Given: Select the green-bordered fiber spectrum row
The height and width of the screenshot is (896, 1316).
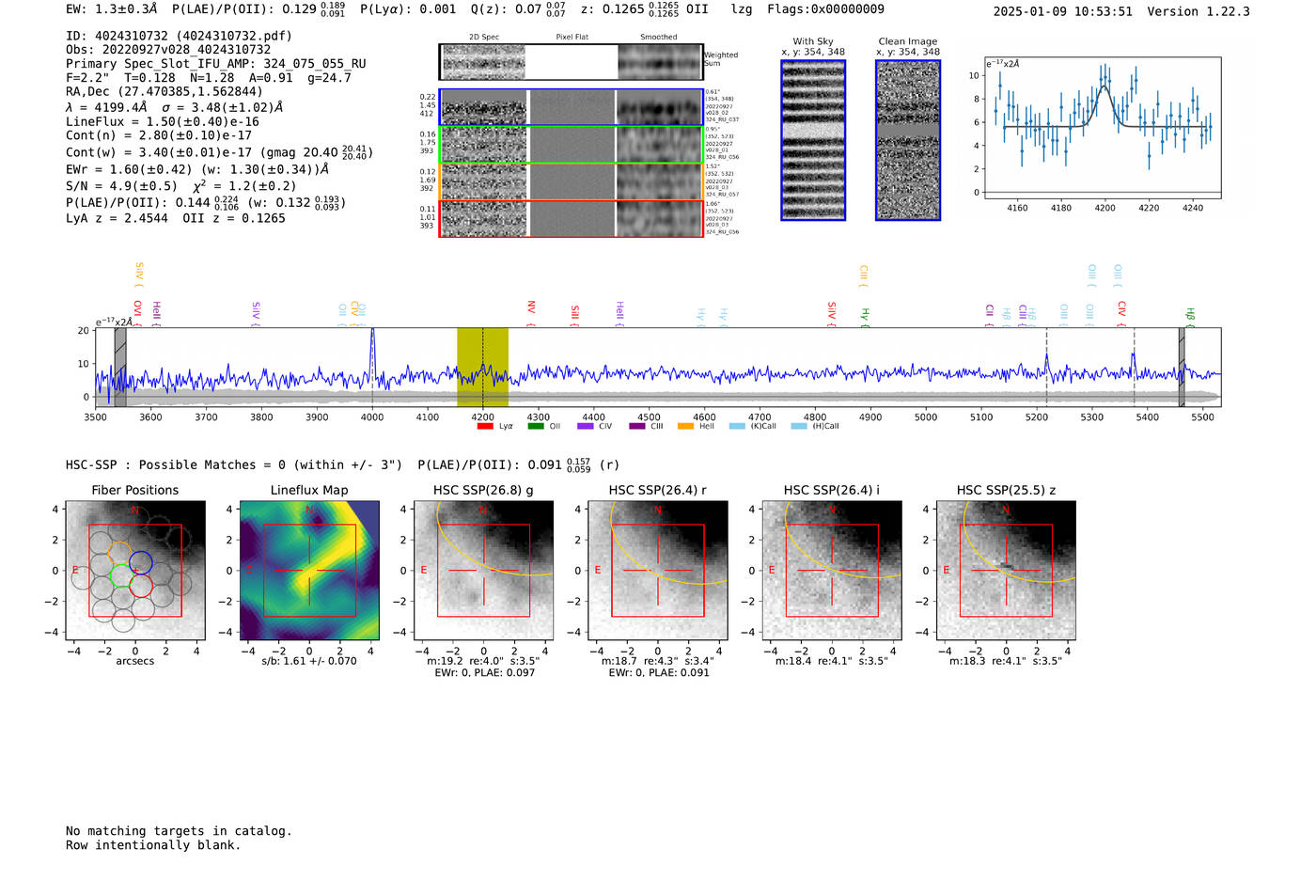Looking at the screenshot, I should tap(571, 145).
